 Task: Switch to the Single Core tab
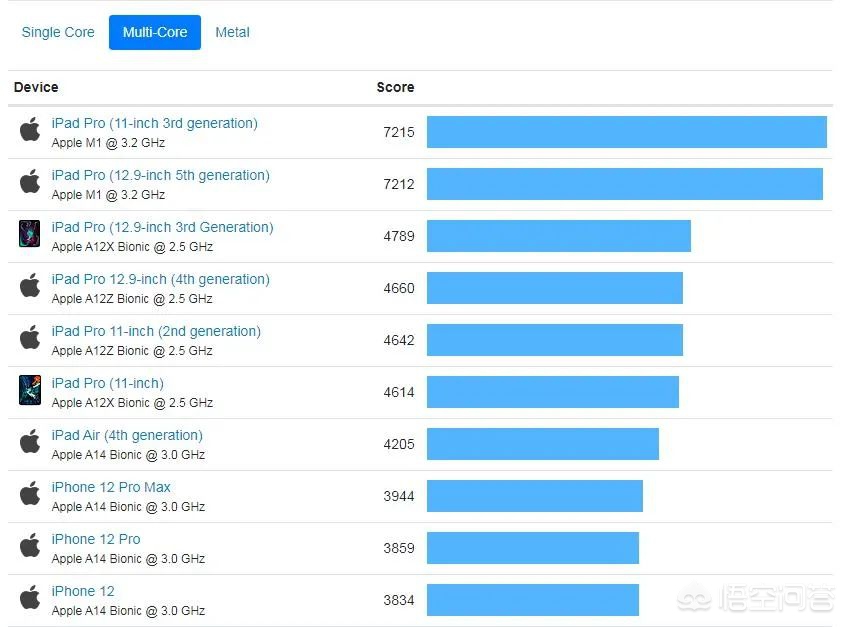click(x=58, y=33)
